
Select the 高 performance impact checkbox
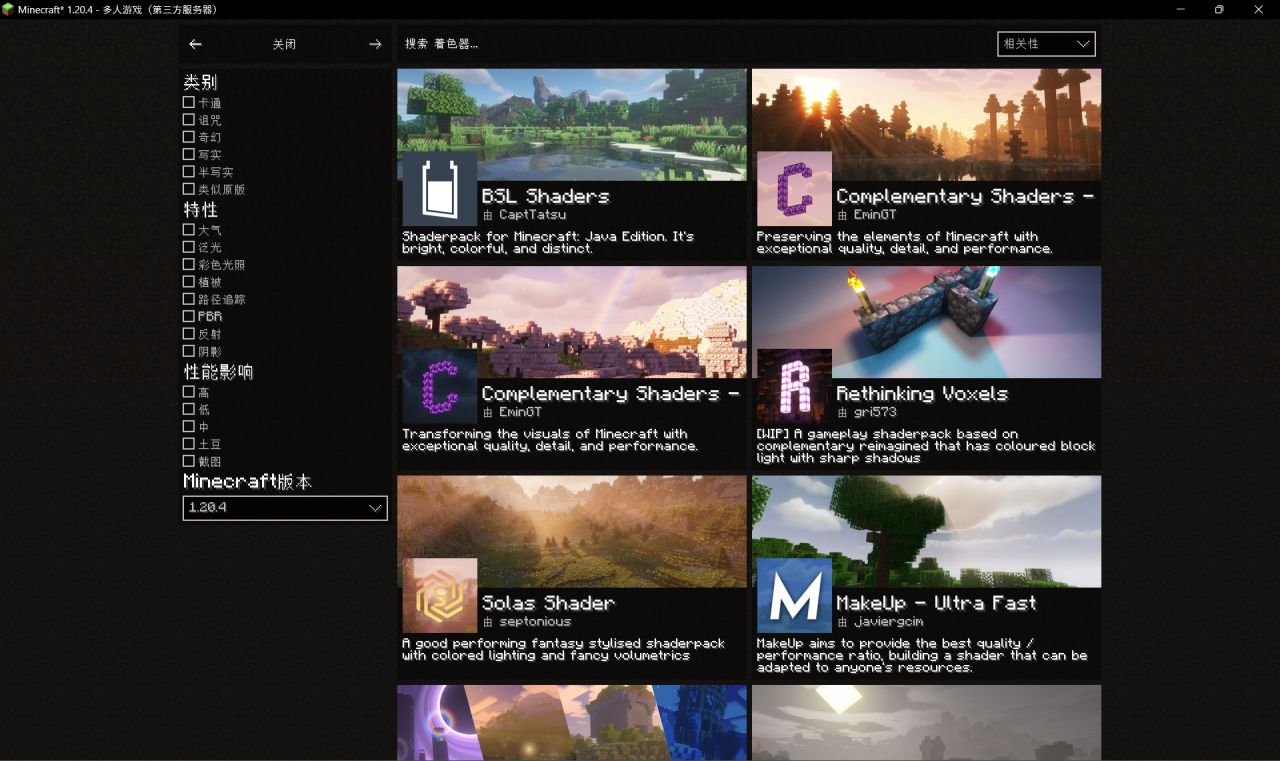[x=189, y=392]
